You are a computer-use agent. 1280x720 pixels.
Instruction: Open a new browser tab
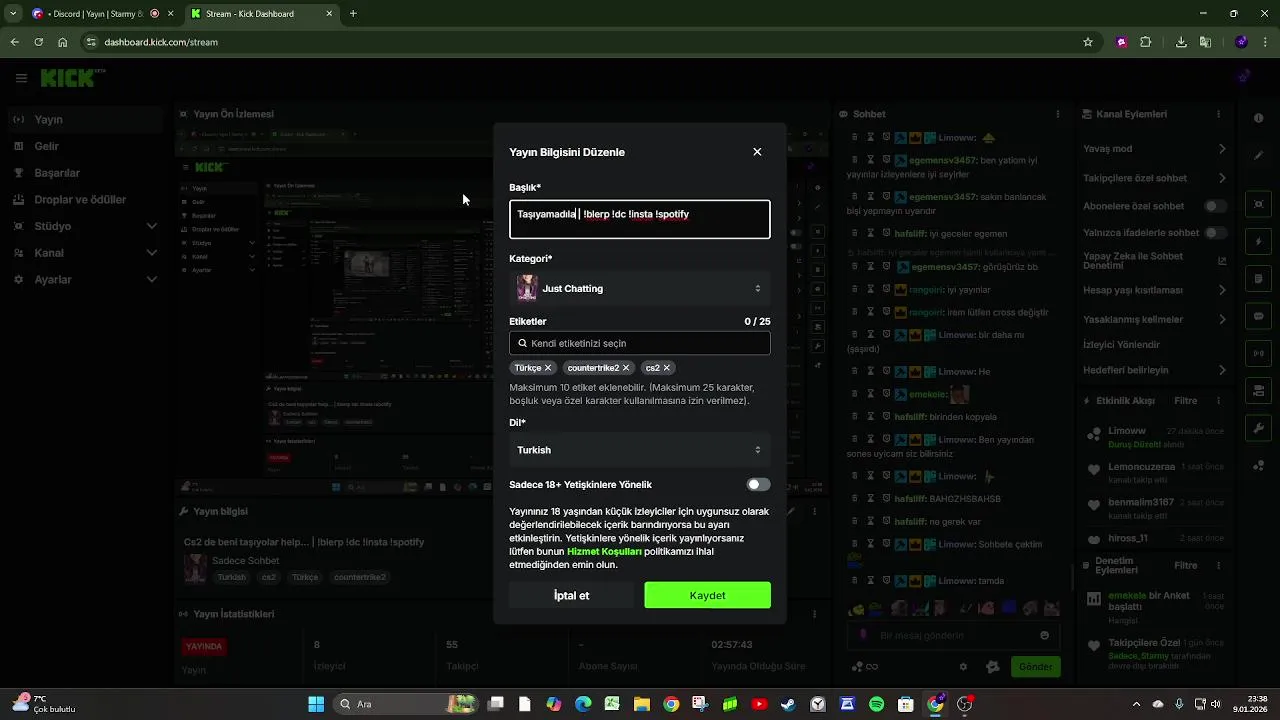point(353,14)
